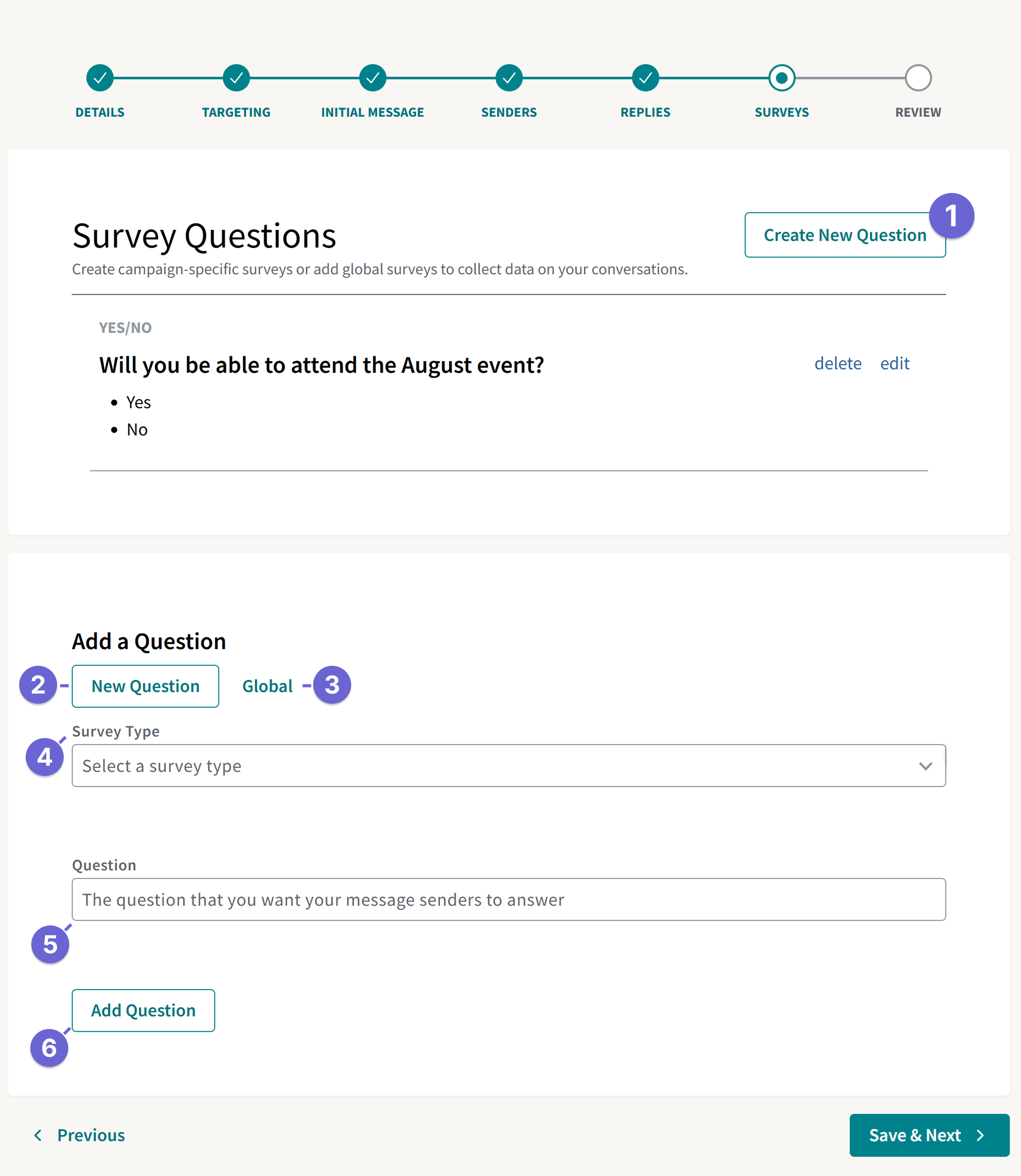Screen dimensions: 1021x1176
Task: Click the Senders step checkmark icon
Action: 509,78
